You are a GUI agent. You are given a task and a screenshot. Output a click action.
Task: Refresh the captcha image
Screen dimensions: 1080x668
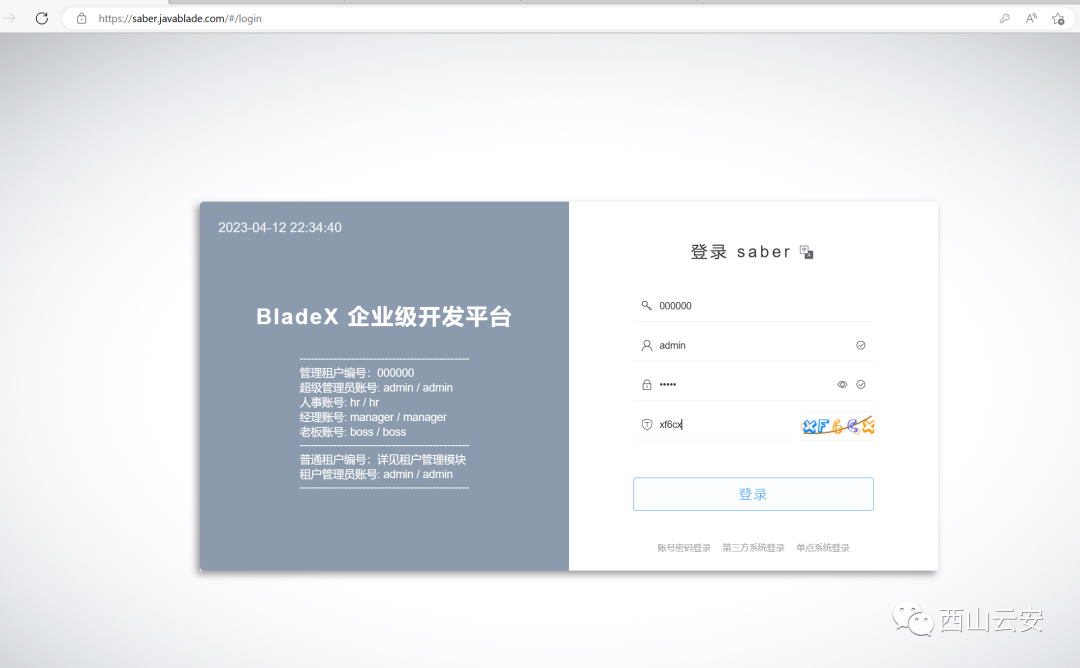click(x=838, y=426)
